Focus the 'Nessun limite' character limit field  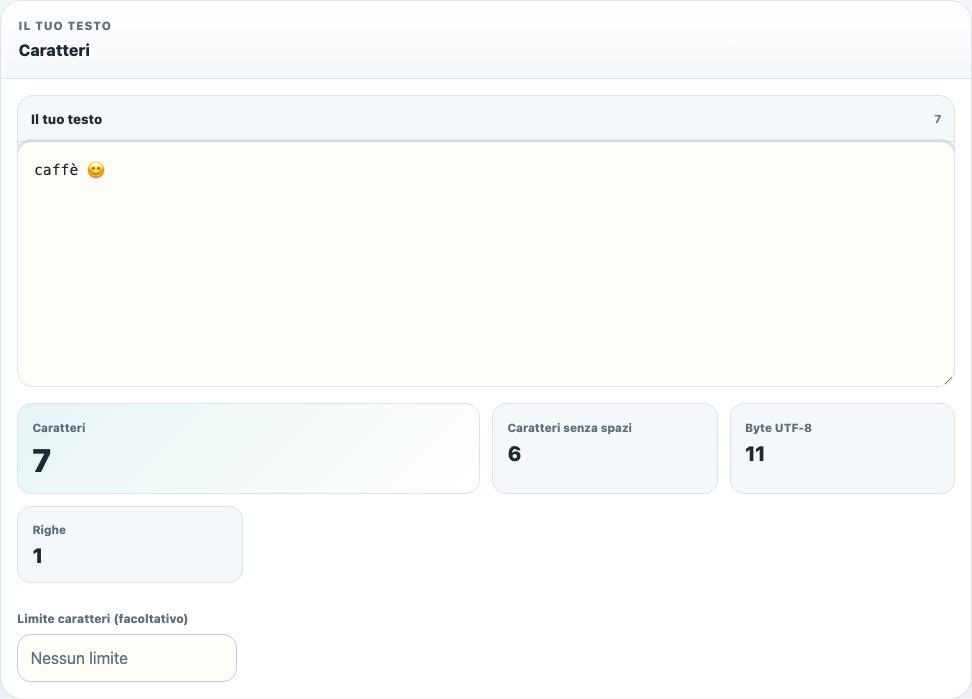(x=127, y=658)
